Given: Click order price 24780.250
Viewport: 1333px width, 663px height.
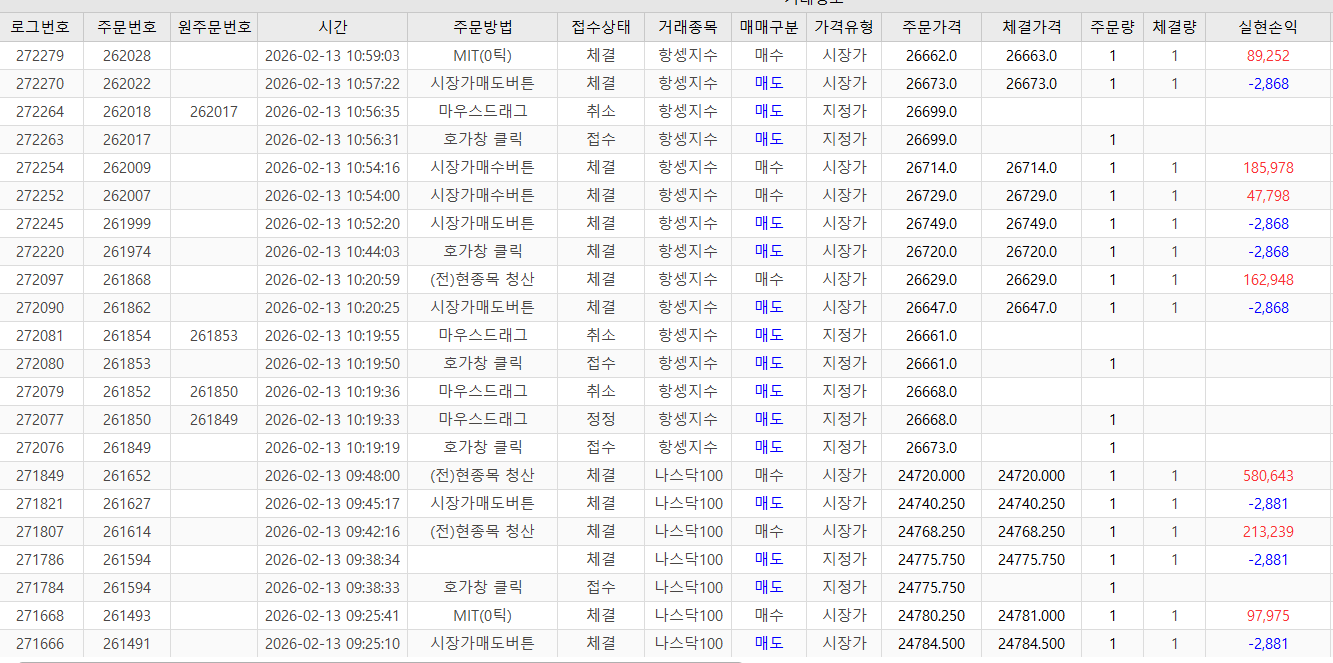Looking at the screenshot, I should (x=931, y=616).
